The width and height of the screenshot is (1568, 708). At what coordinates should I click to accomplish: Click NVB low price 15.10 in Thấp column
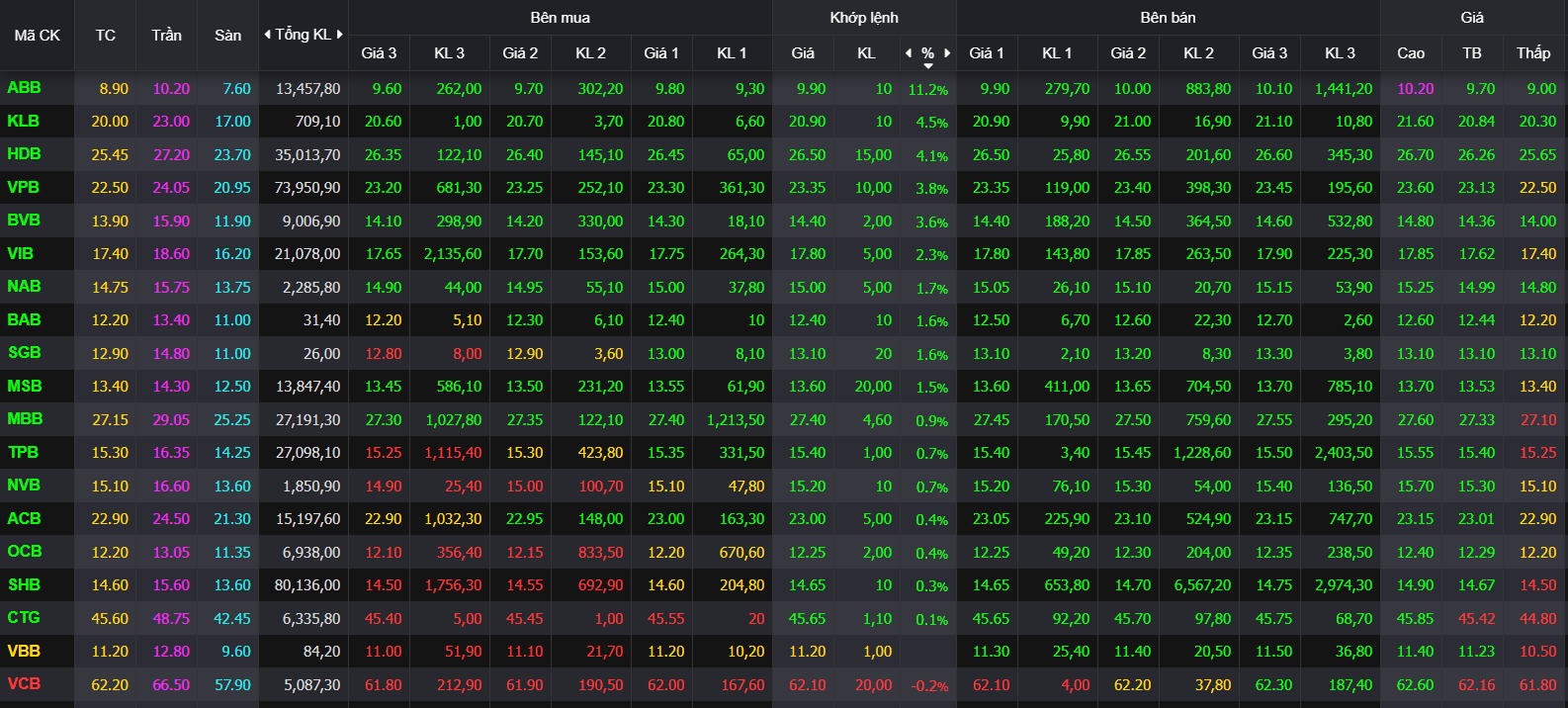tap(1537, 487)
